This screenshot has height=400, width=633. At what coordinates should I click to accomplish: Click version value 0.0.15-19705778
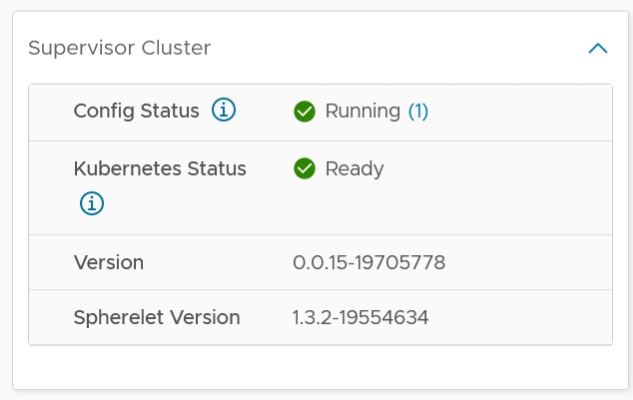coord(369,263)
